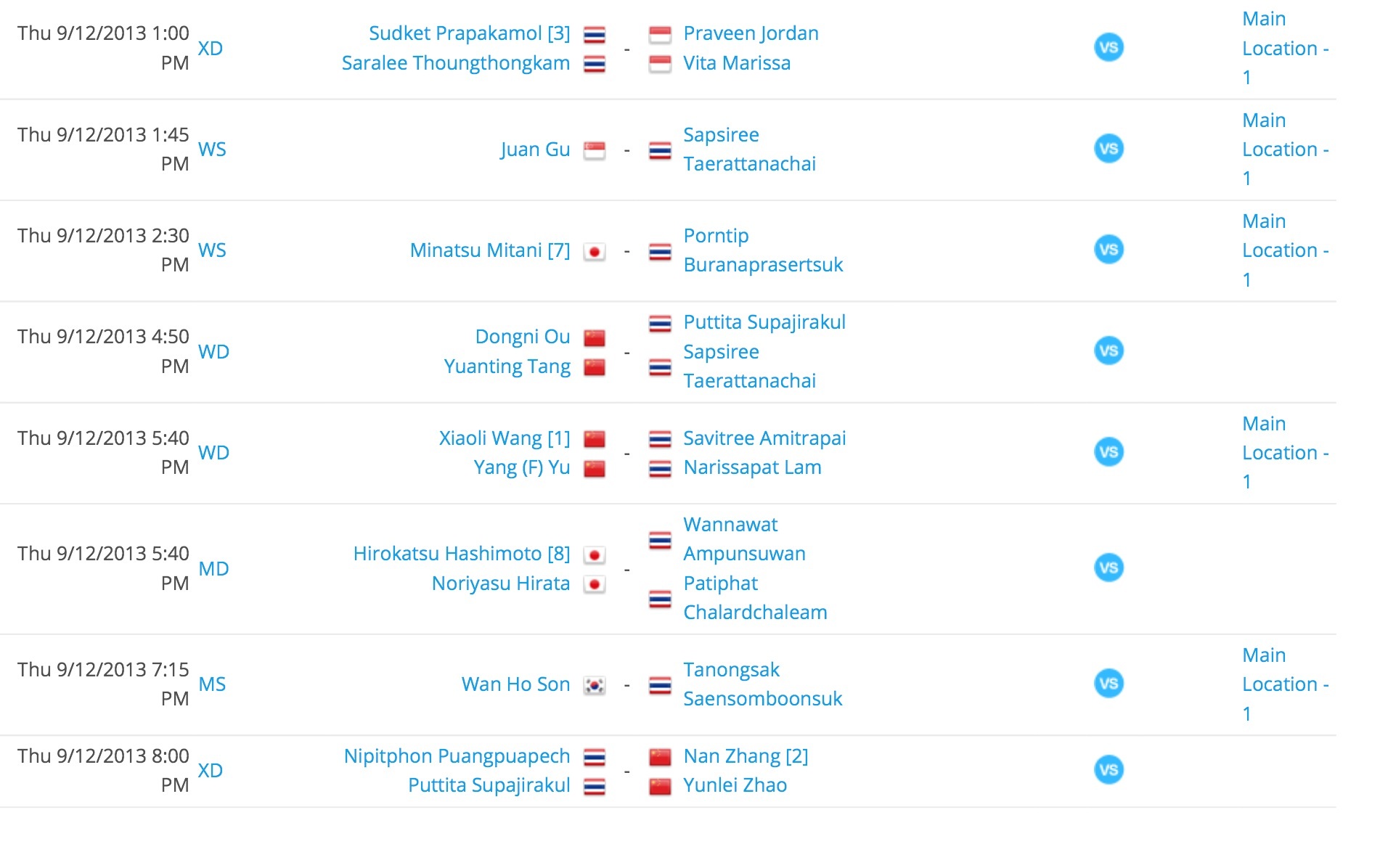Open Praveen Jordan player profile
This screenshot has height=868, width=1380.
click(x=751, y=33)
